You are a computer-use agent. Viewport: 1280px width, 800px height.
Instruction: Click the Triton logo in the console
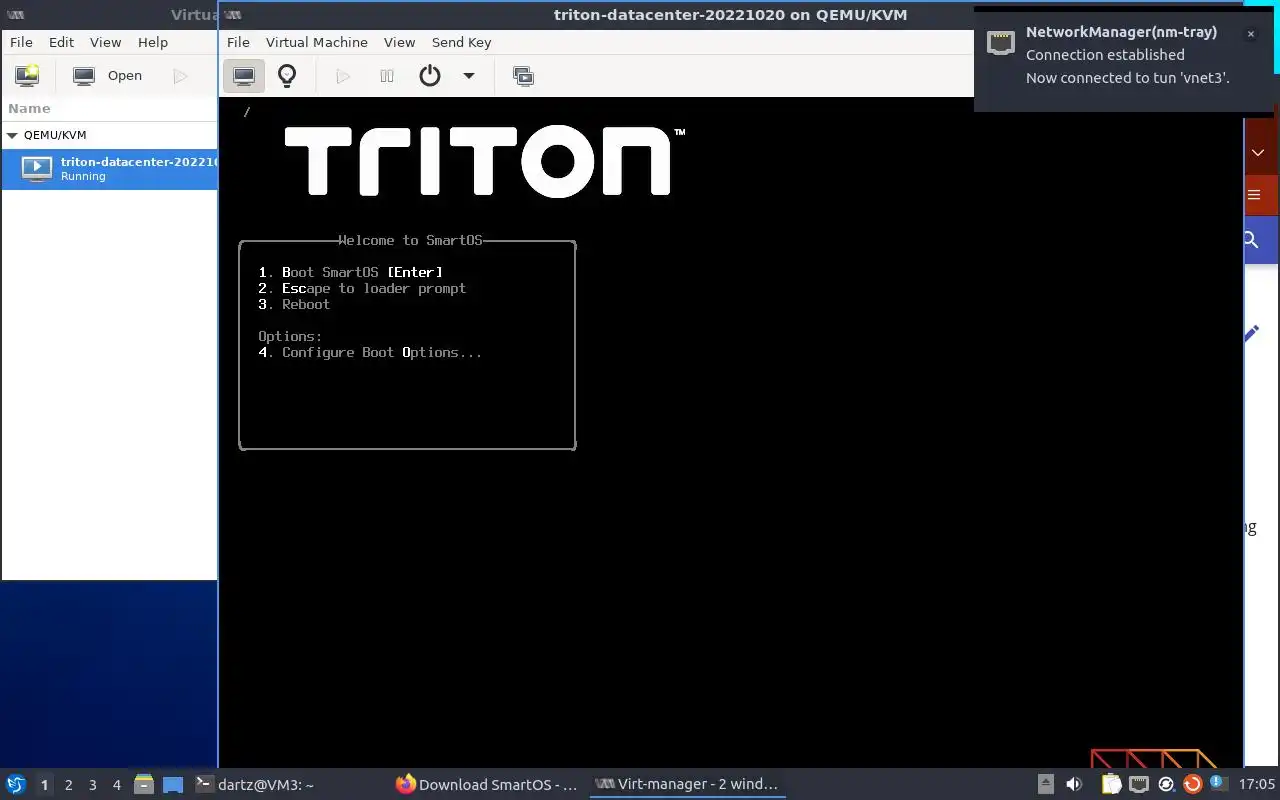[x=485, y=160]
